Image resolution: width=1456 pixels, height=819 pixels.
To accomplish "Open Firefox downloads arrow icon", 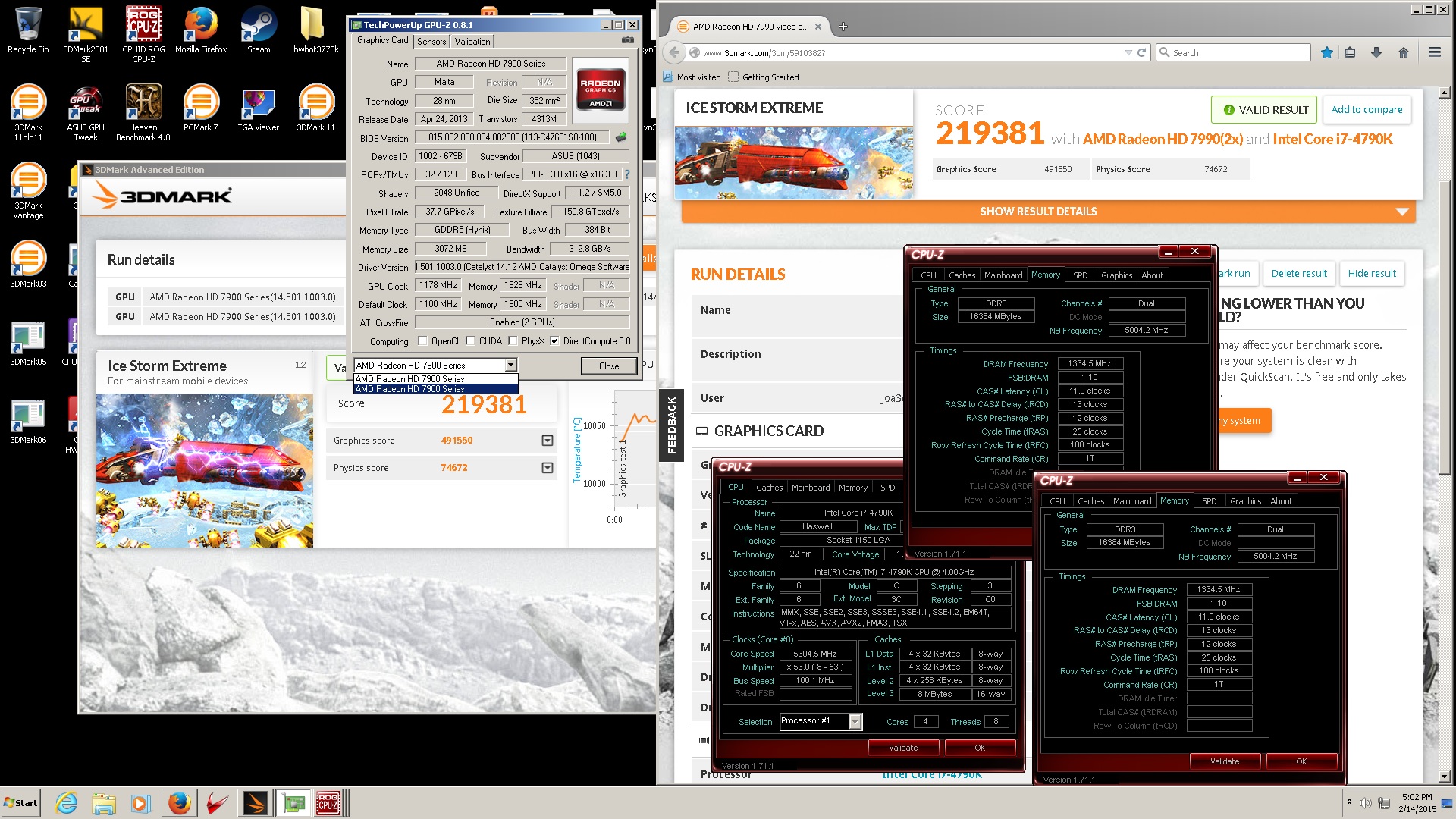I will pos(1376,52).
